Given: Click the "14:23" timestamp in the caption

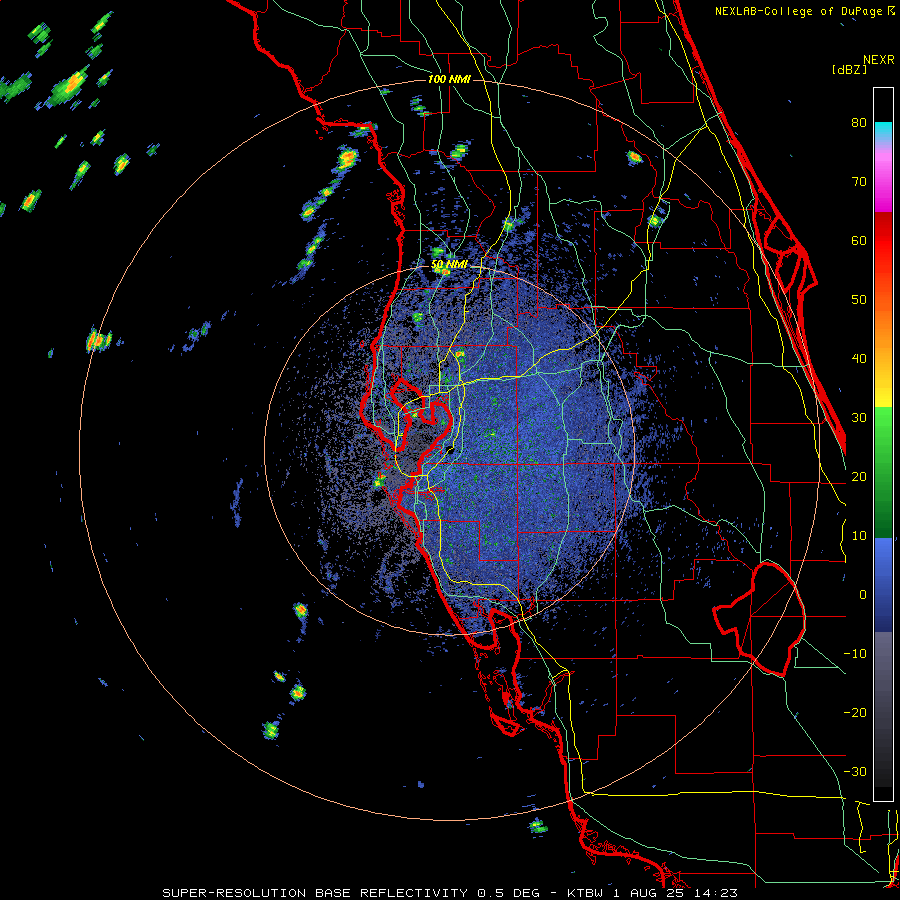Looking at the screenshot, I should pos(715,893).
